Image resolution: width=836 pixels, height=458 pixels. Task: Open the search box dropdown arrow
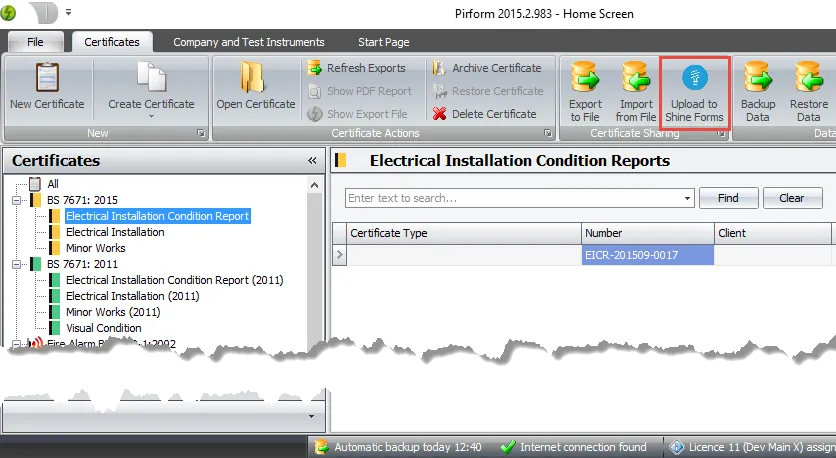(687, 198)
